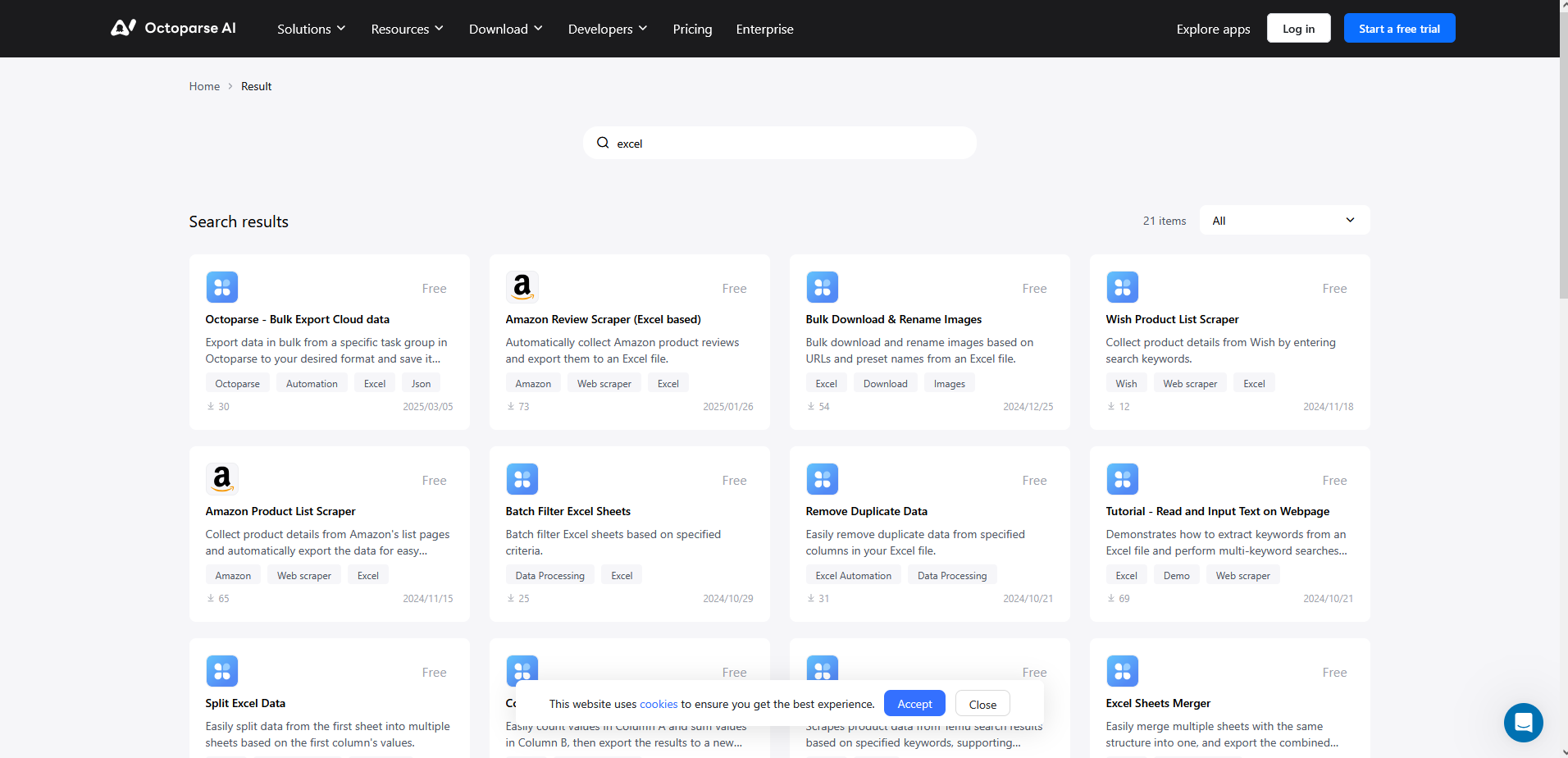
Task: Click Excel Sheets Merger app icon
Action: (1123, 671)
